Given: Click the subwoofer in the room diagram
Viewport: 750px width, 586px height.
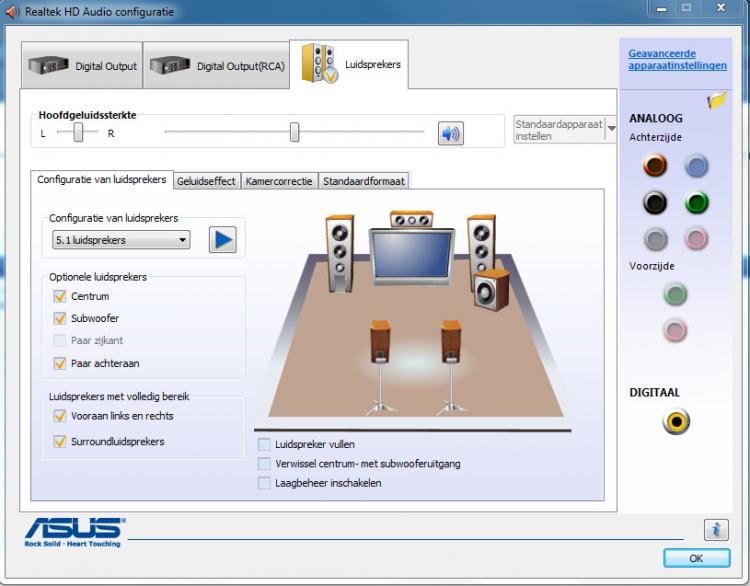Looking at the screenshot, I should [x=492, y=289].
